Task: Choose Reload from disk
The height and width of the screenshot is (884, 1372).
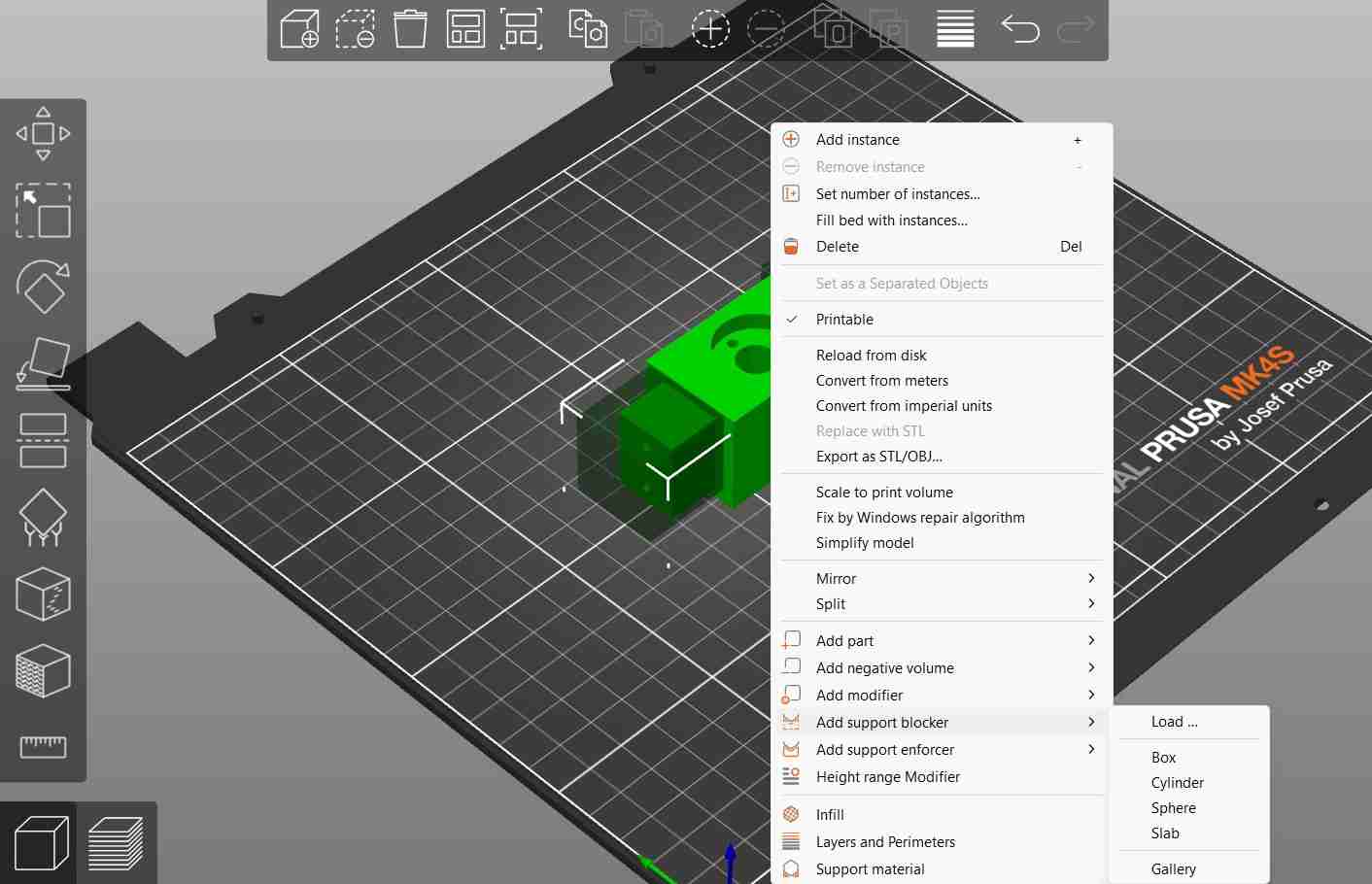Action: coord(943,356)
